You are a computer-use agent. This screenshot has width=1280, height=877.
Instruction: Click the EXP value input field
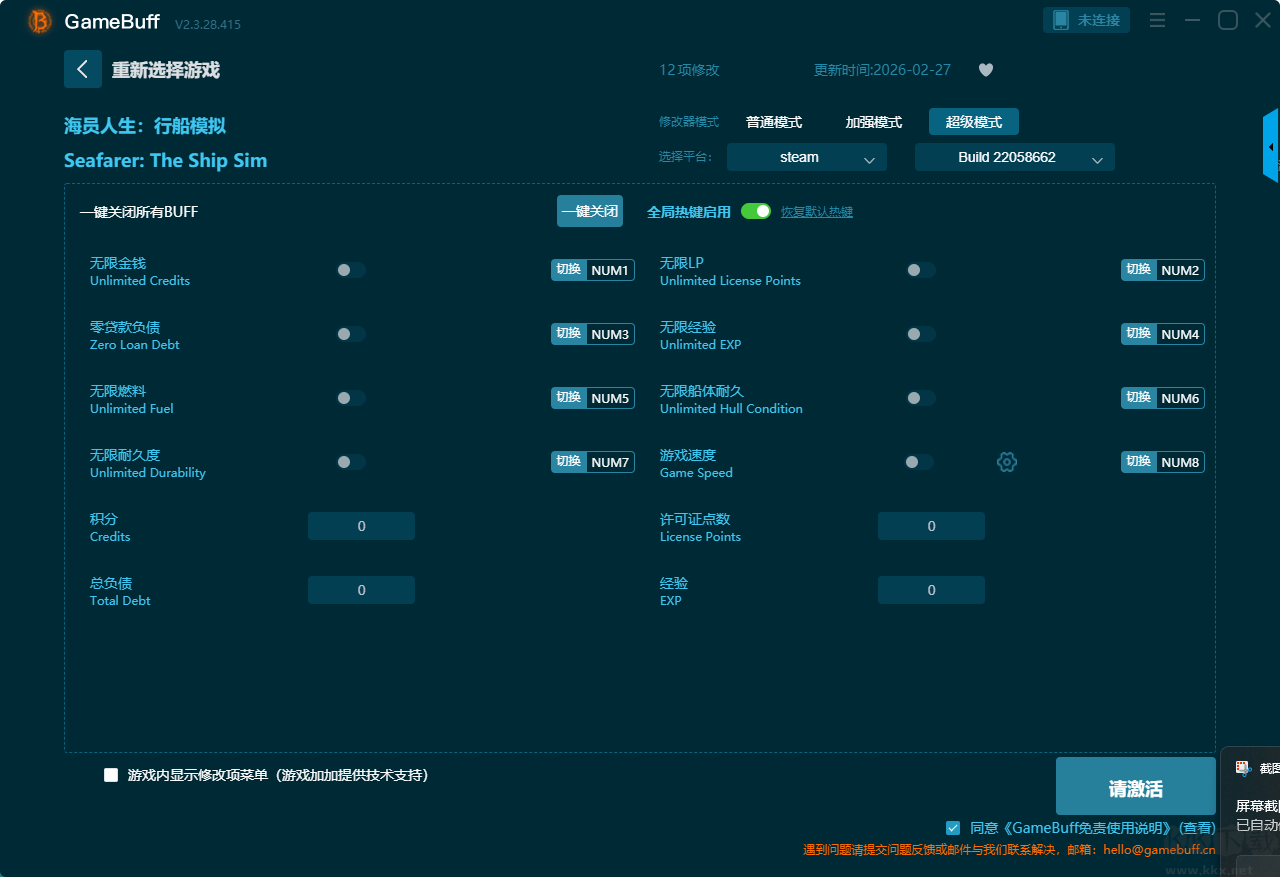pos(931,590)
